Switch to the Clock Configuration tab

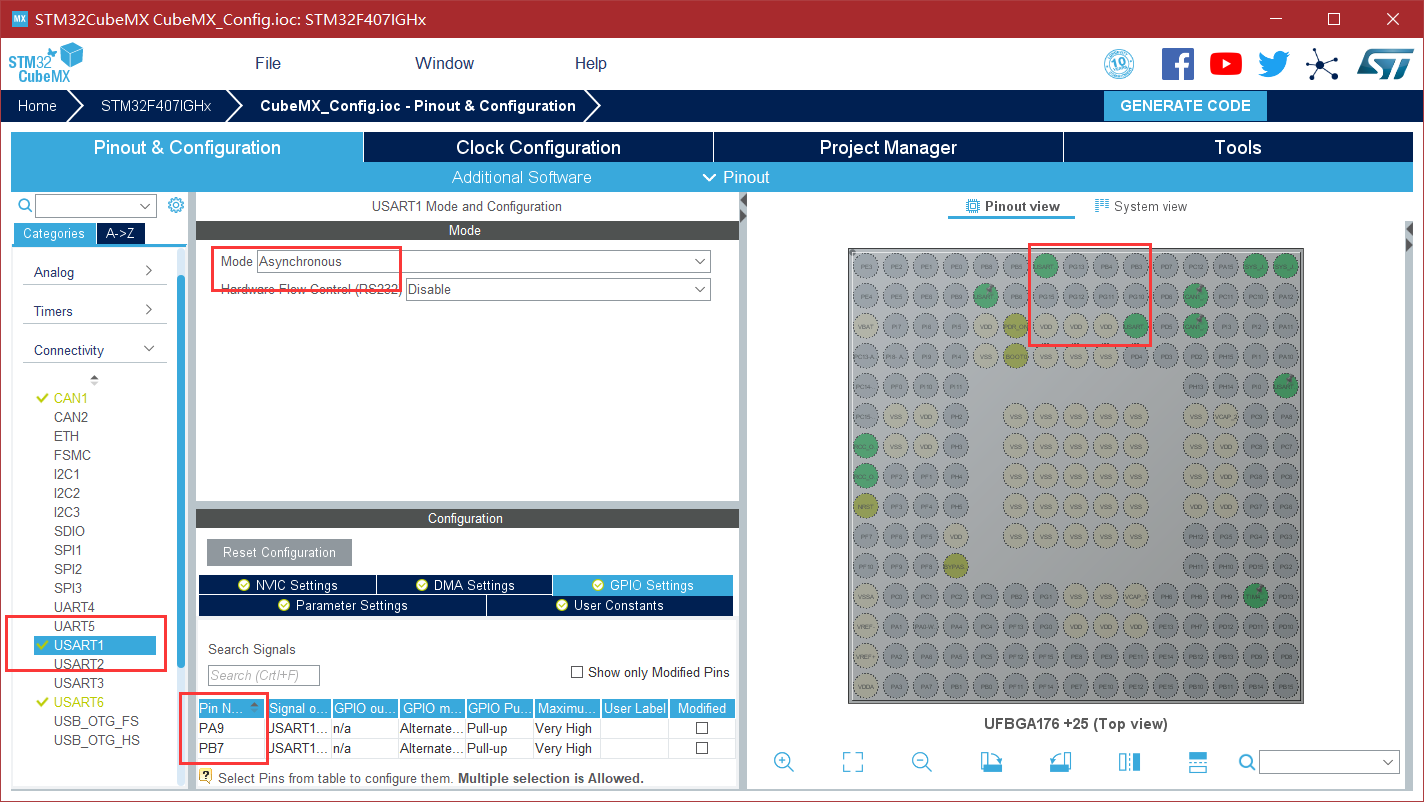point(538,148)
